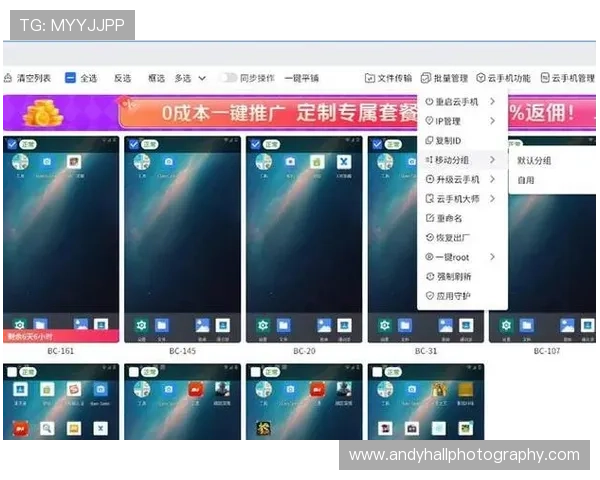Open 批量管理 batch management menu
This screenshot has width=600, height=480.
coord(444,78)
